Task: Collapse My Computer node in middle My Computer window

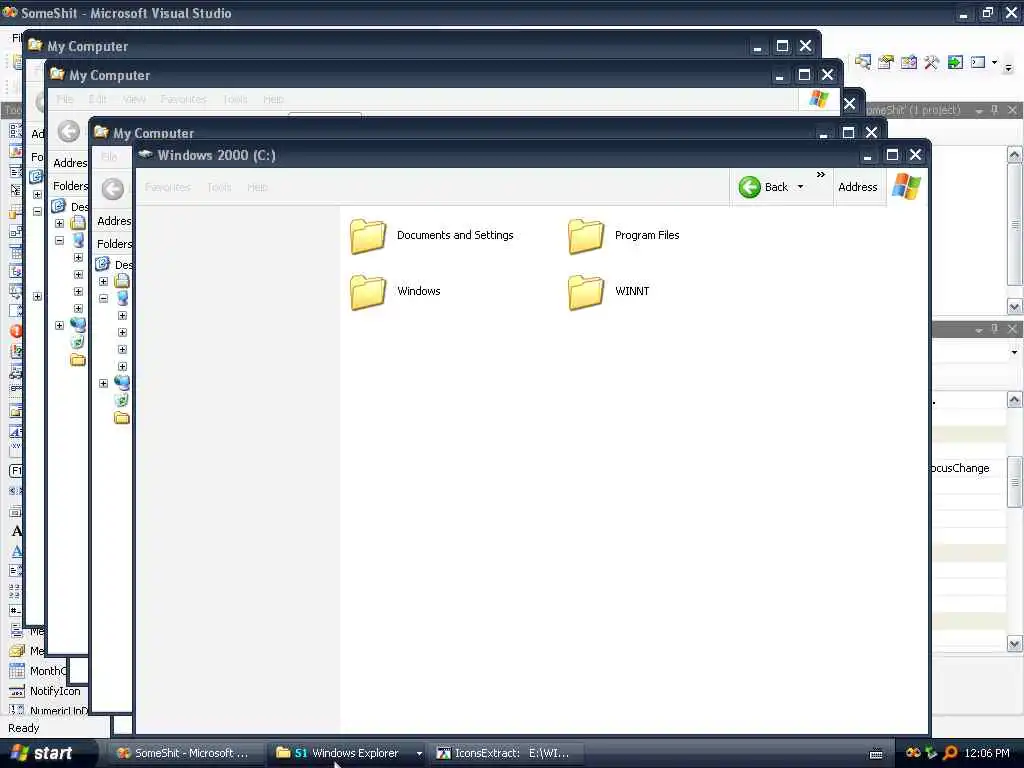Action: click(x=59, y=240)
